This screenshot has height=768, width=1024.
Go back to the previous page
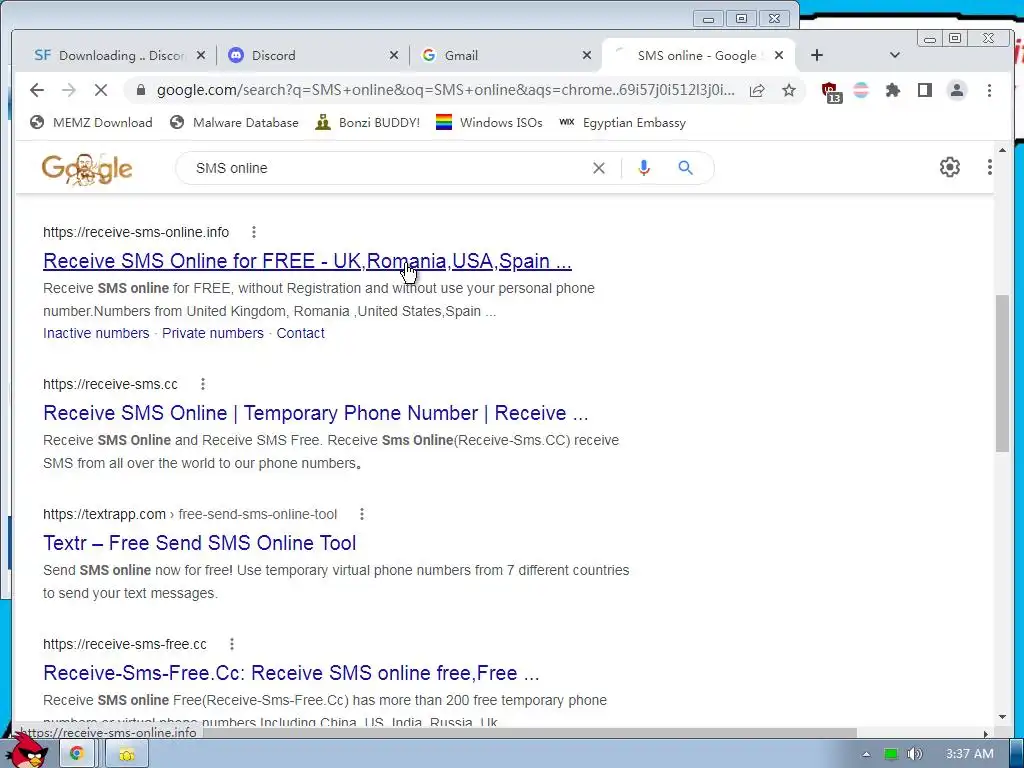click(x=37, y=90)
